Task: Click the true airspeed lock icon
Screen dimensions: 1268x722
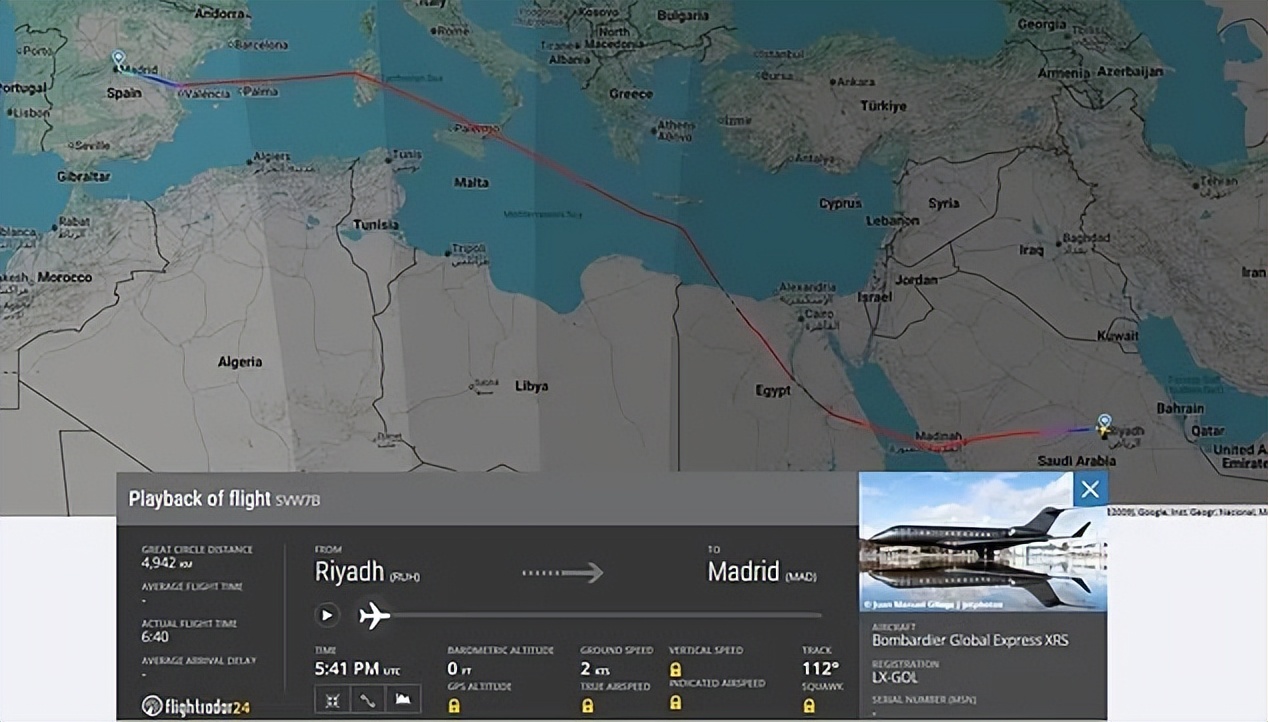Action: tap(588, 705)
